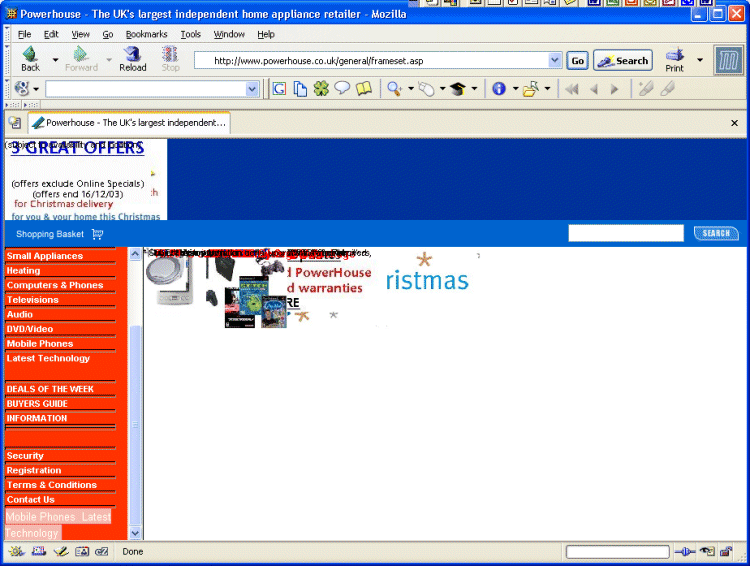Open Terms & Conditions link
Image resolution: width=750 pixels, height=566 pixels.
click(x=52, y=485)
